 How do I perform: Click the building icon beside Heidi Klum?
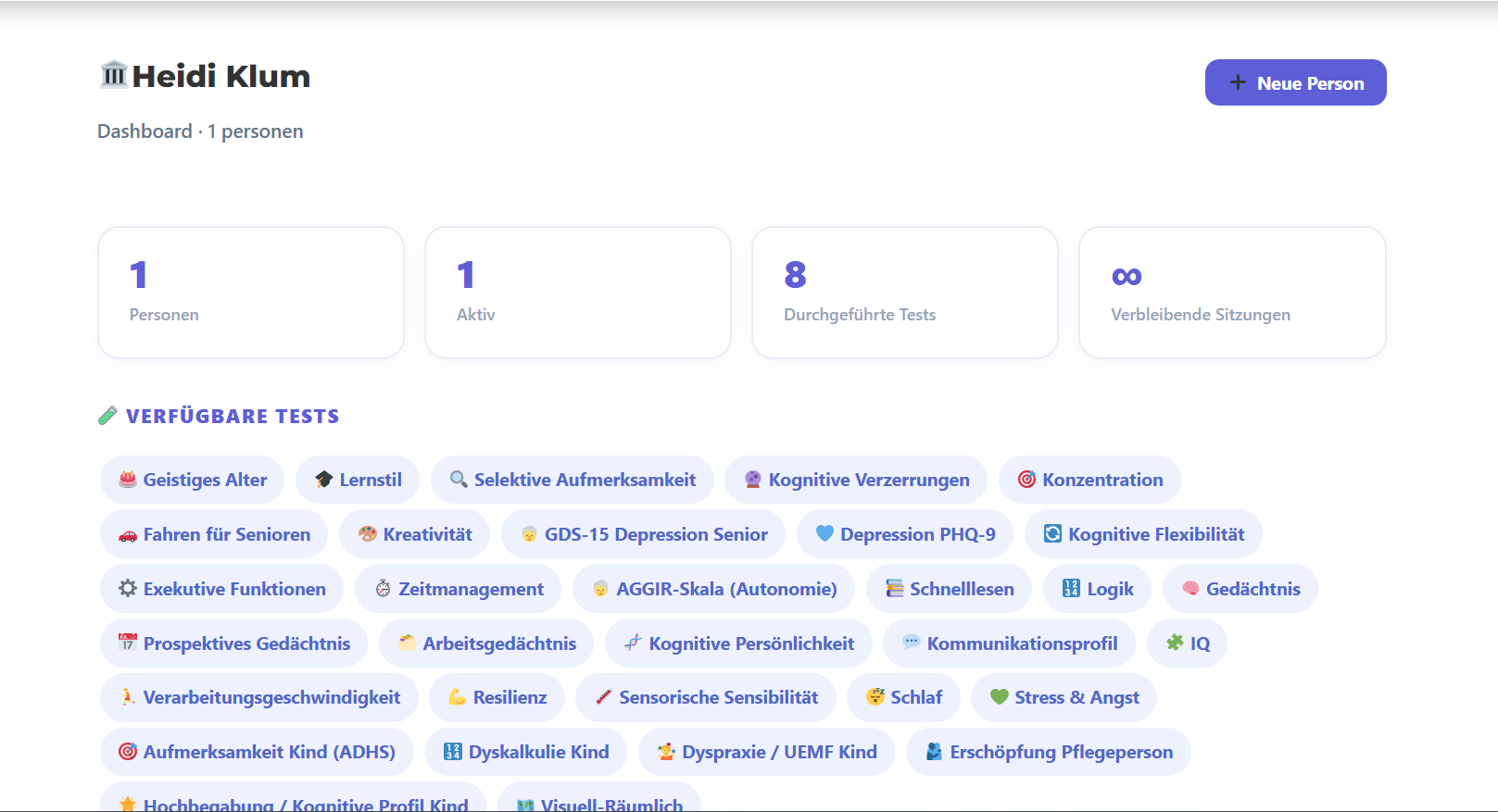[113, 74]
